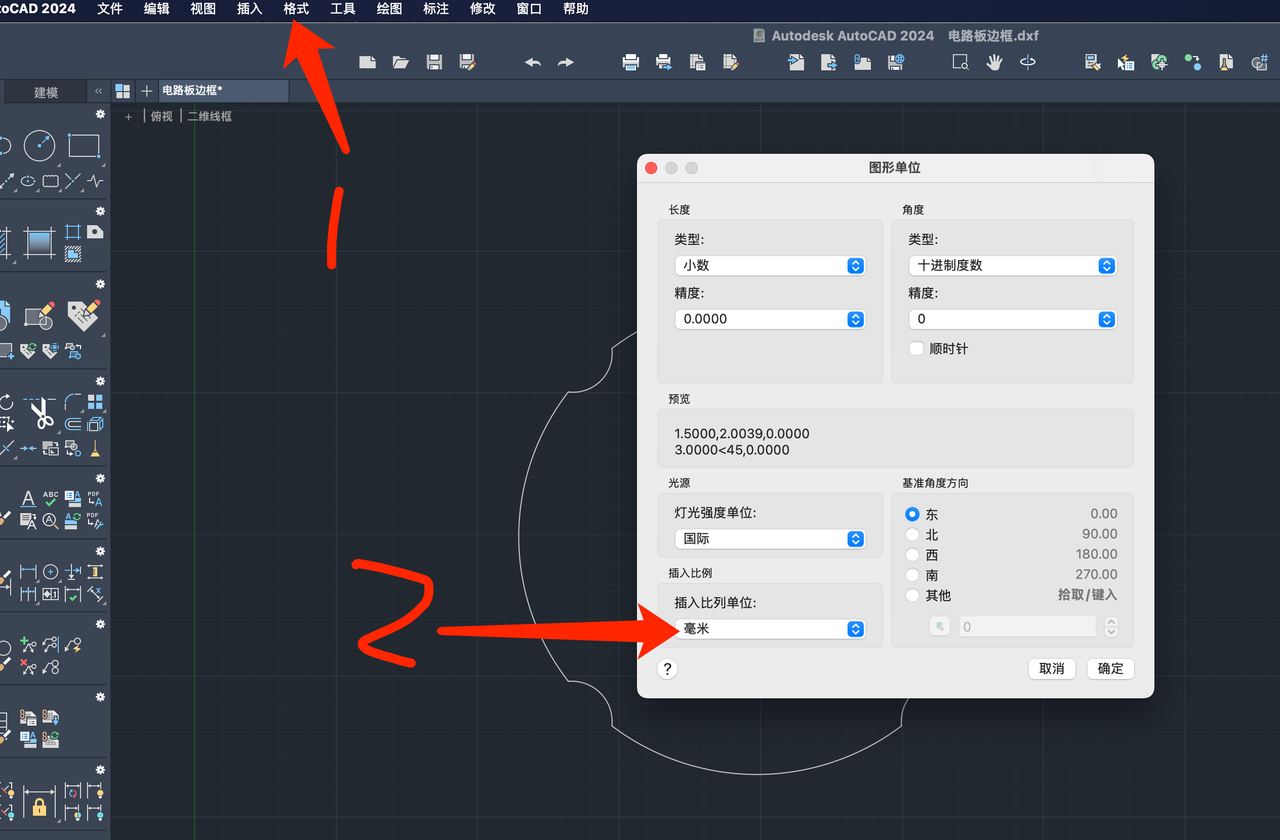Click the Trim scissors tool
The image size is (1280, 840).
pos(41,411)
